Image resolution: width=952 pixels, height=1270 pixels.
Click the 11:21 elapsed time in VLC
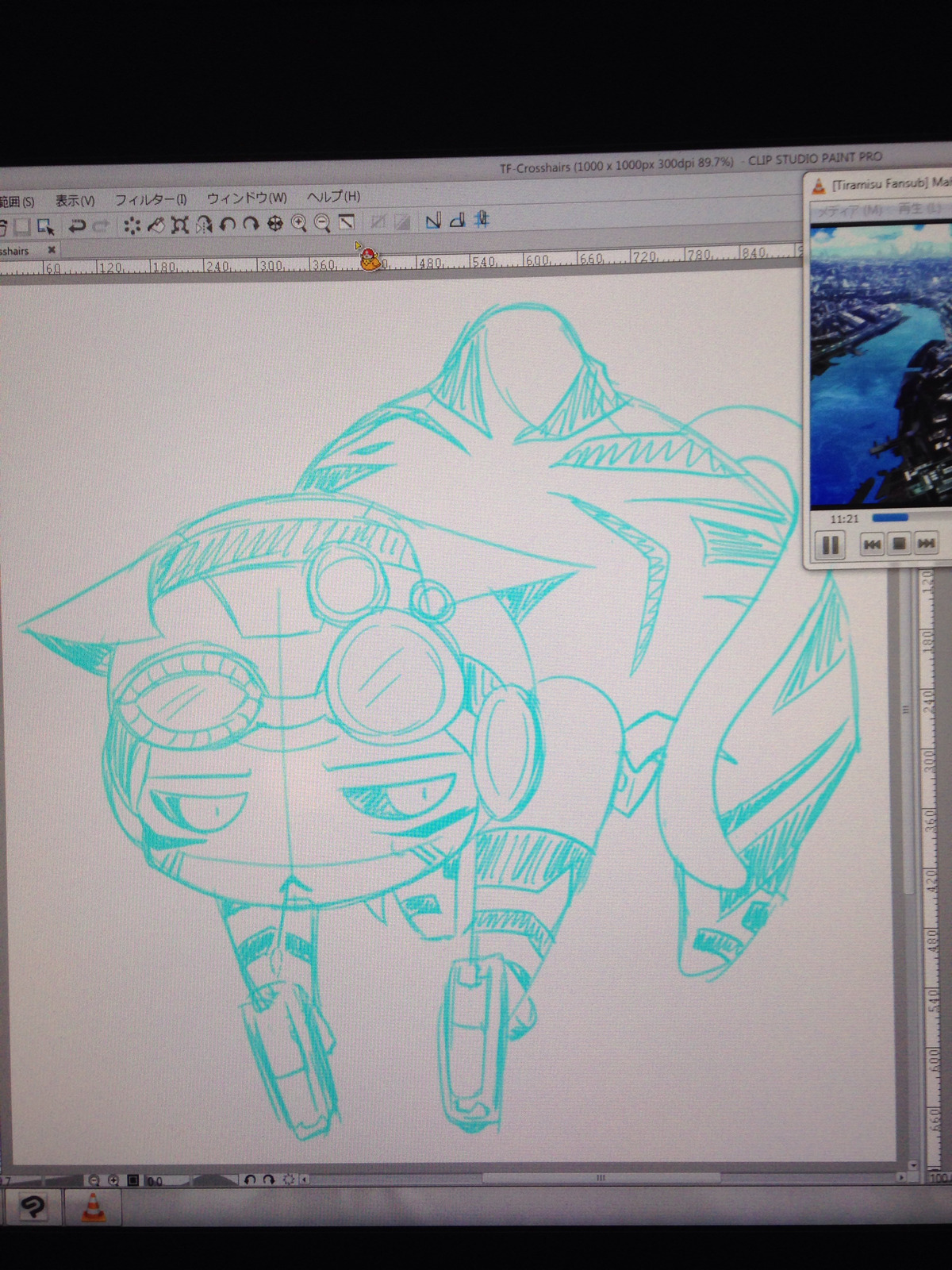(845, 519)
